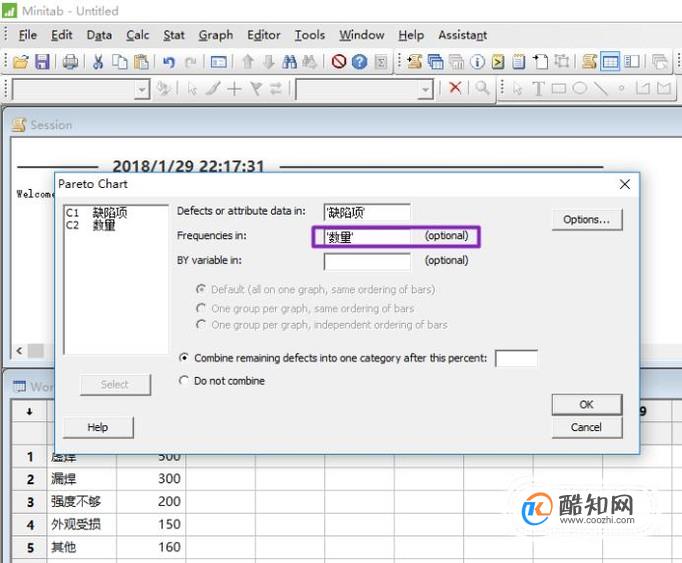This screenshot has width=682, height=563.
Task: Close the Pareto Chart dialog
Action: coord(625,184)
